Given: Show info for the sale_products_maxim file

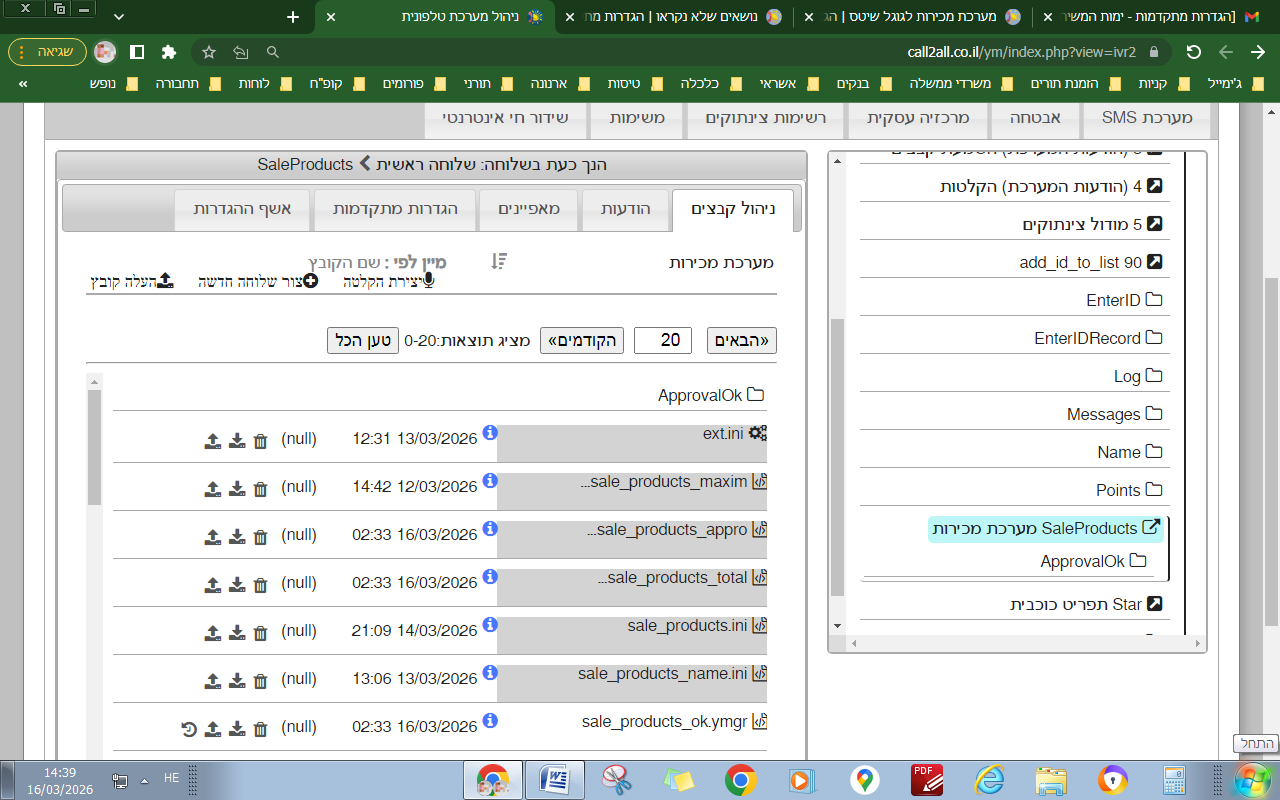Looking at the screenshot, I should (490, 481).
